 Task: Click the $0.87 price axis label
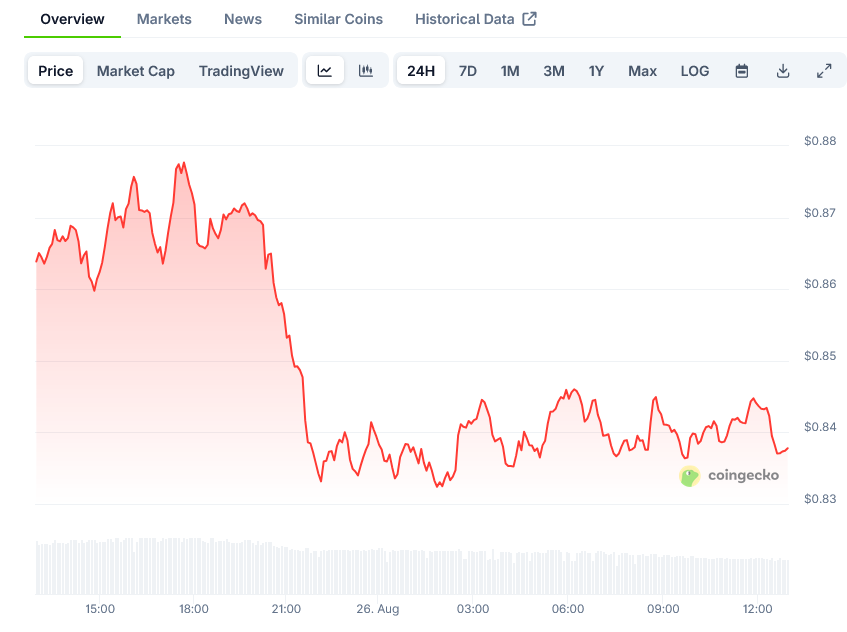pos(820,213)
